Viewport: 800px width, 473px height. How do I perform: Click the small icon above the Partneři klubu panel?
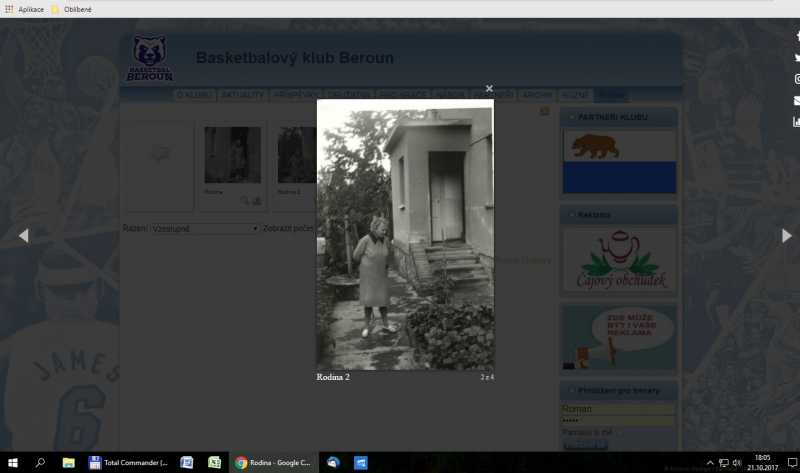point(545,111)
